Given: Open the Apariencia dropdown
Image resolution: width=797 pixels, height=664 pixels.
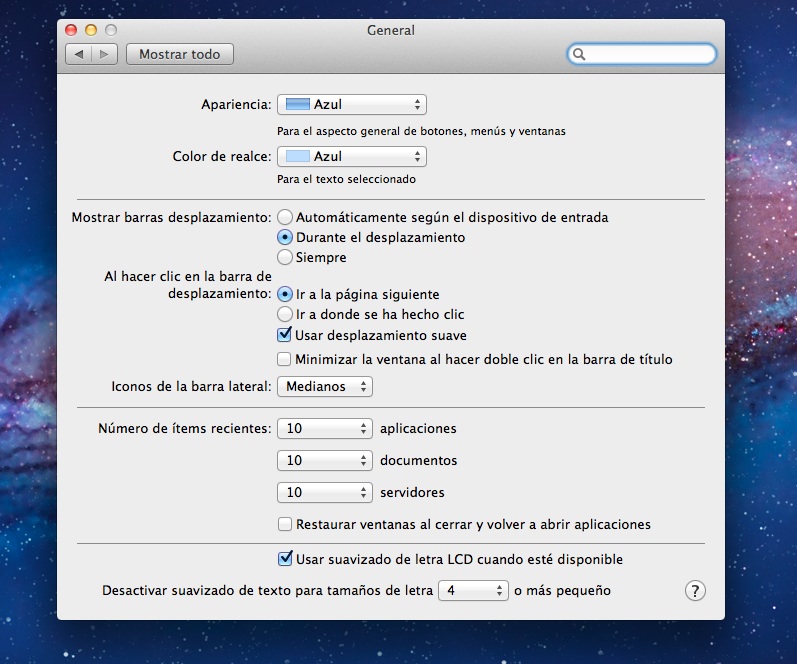Looking at the screenshot, I should click(x=351, y=104).
